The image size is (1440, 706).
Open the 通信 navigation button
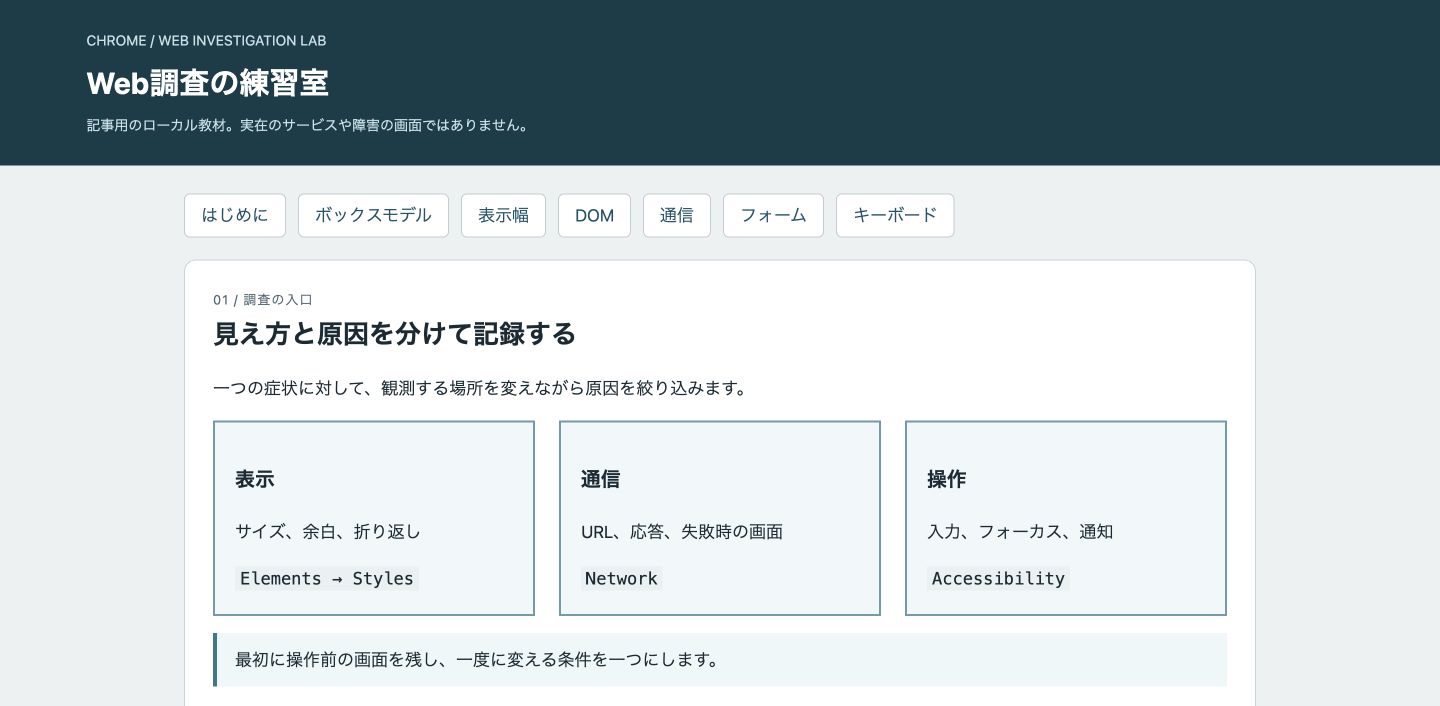tap(677, 215)
